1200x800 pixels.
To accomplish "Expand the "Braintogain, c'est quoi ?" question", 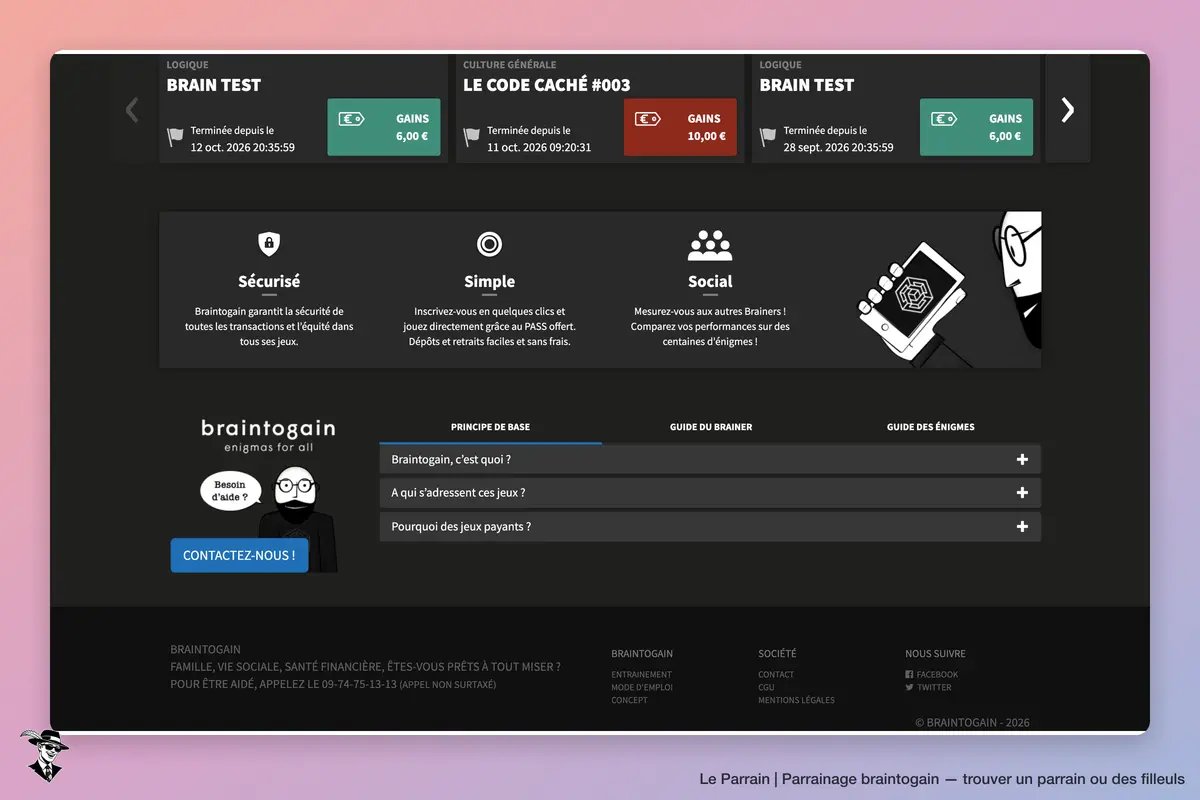I will click(710, 460).
